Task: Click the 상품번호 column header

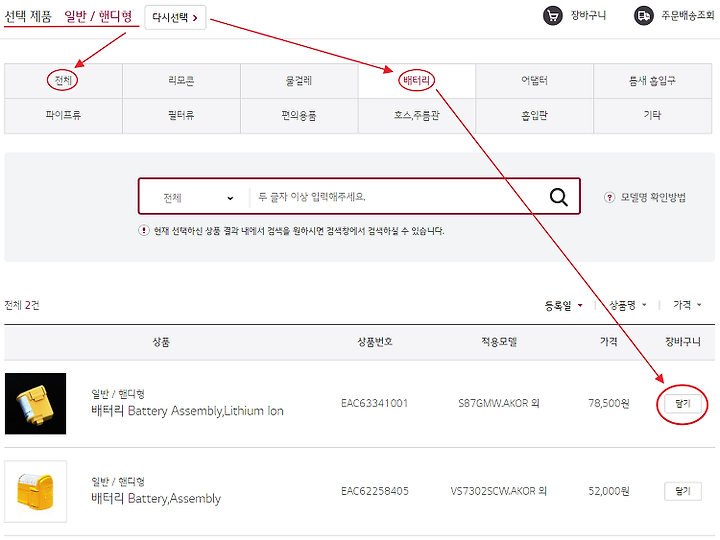Action: tap(375, 342)
